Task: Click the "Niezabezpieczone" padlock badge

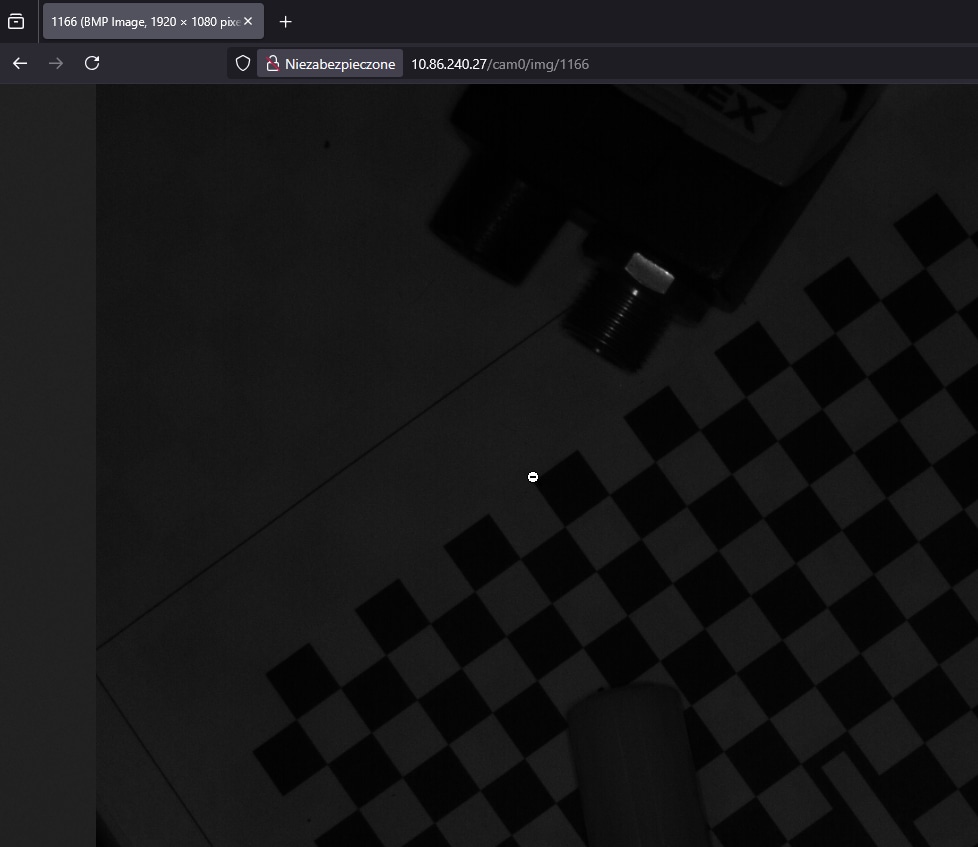Action: (330, 63)
